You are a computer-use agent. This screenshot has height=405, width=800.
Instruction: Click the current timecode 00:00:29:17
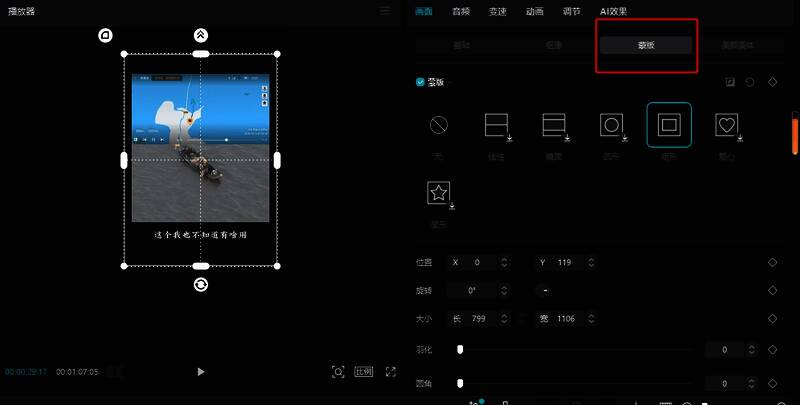pos(26,372)
